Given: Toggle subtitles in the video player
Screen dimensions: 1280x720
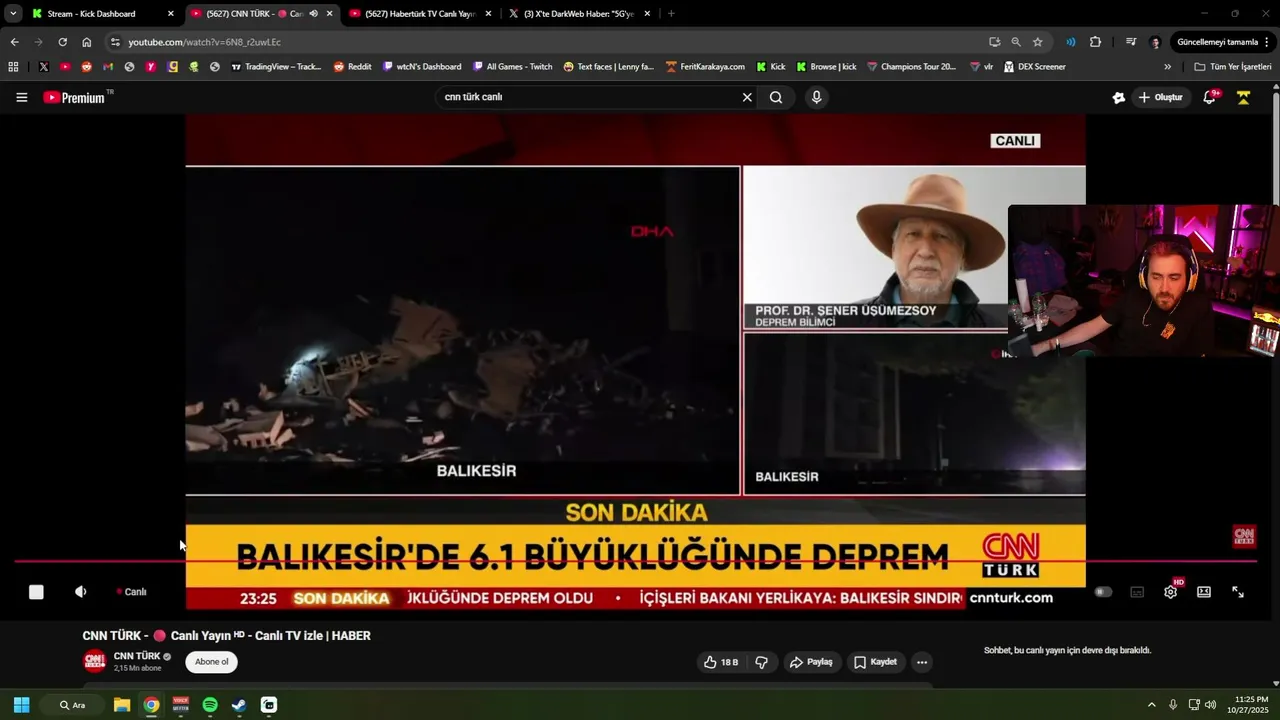Looking at the screenshot, I should tap(1137, 592).
